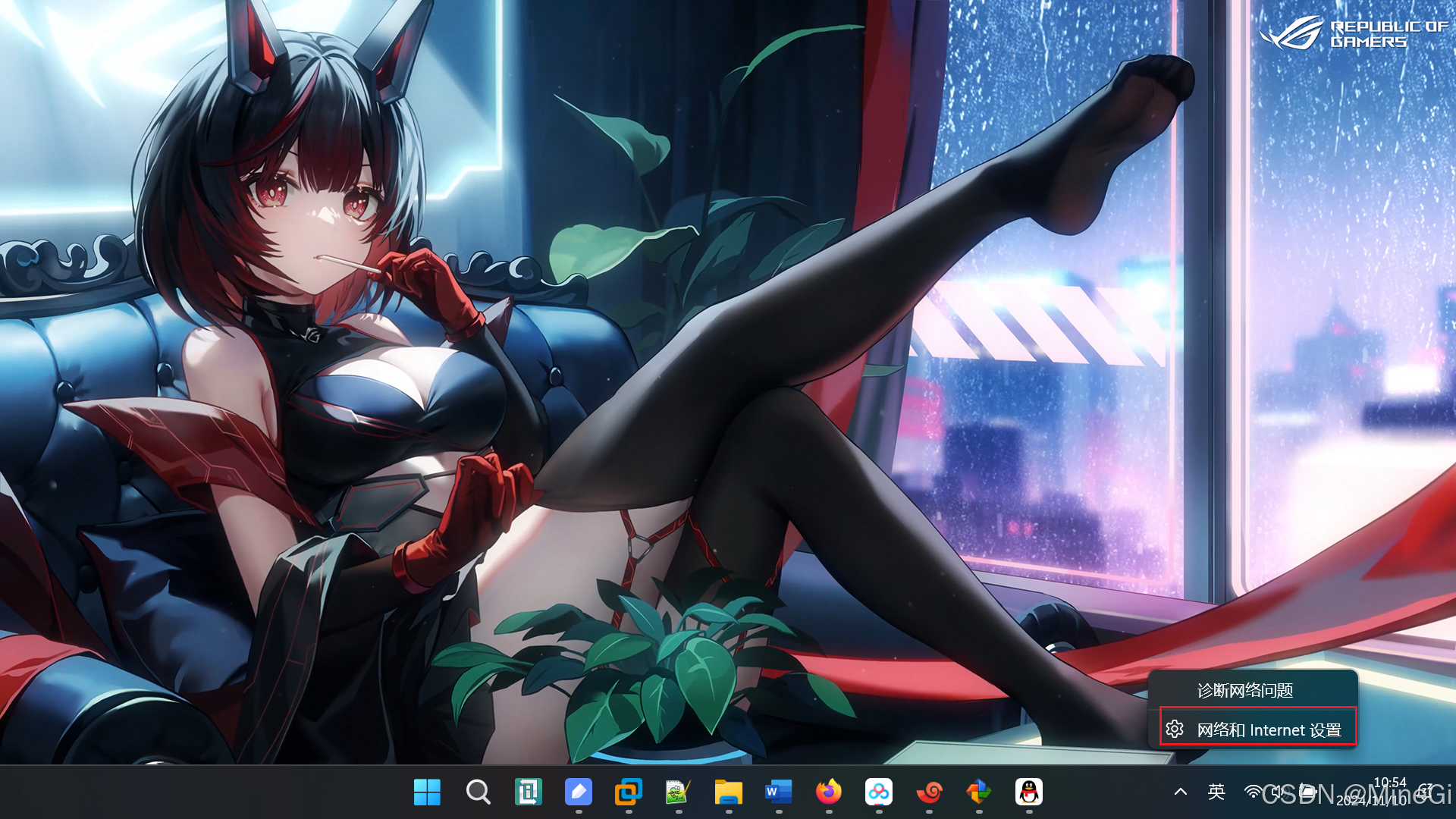This screenshot has width=1456, height=819.
Task: Open Notepad++ from the taskbar
Action: click(x=678, y=792)
